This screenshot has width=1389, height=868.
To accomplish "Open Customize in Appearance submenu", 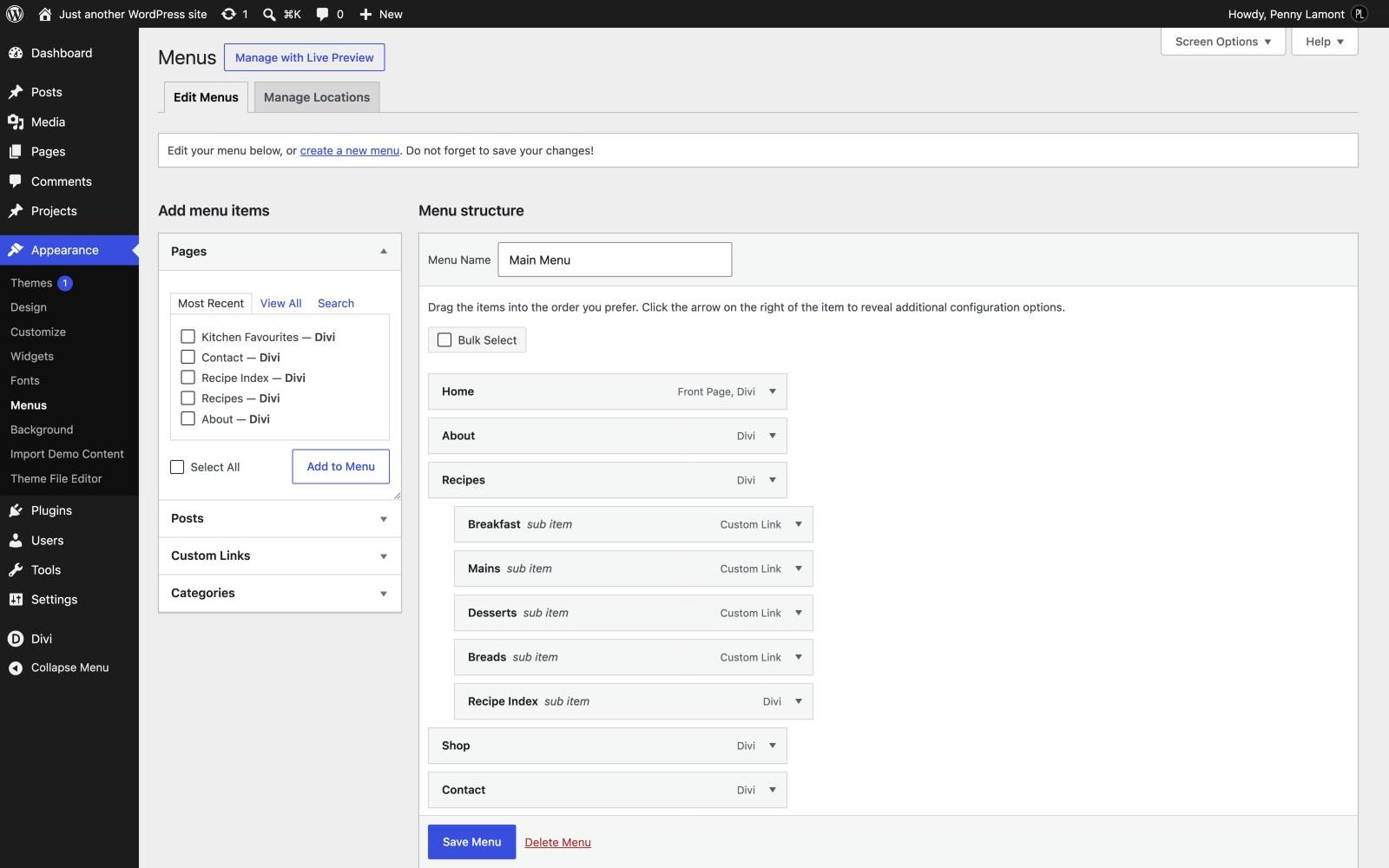I will 38,332.
